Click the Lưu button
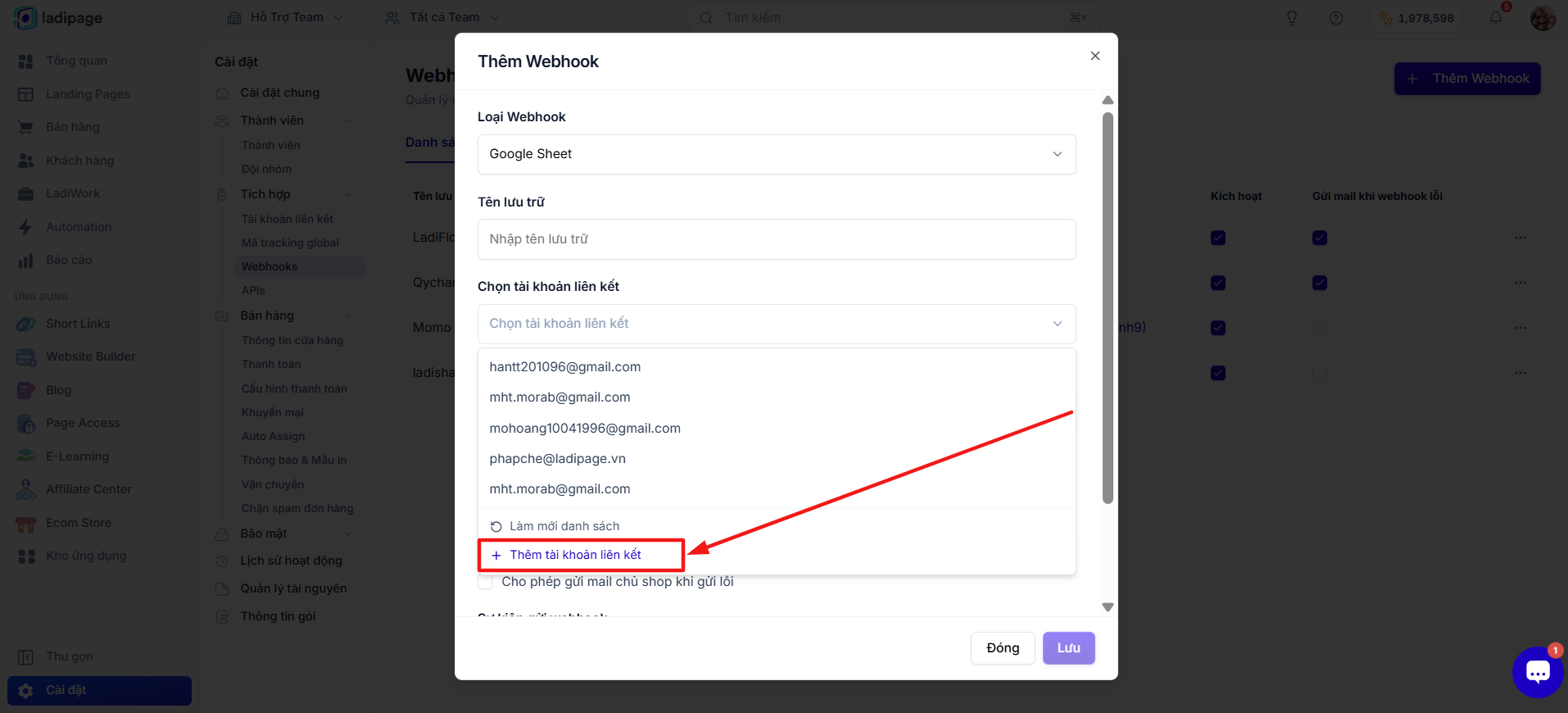 tap(1068, 648)
